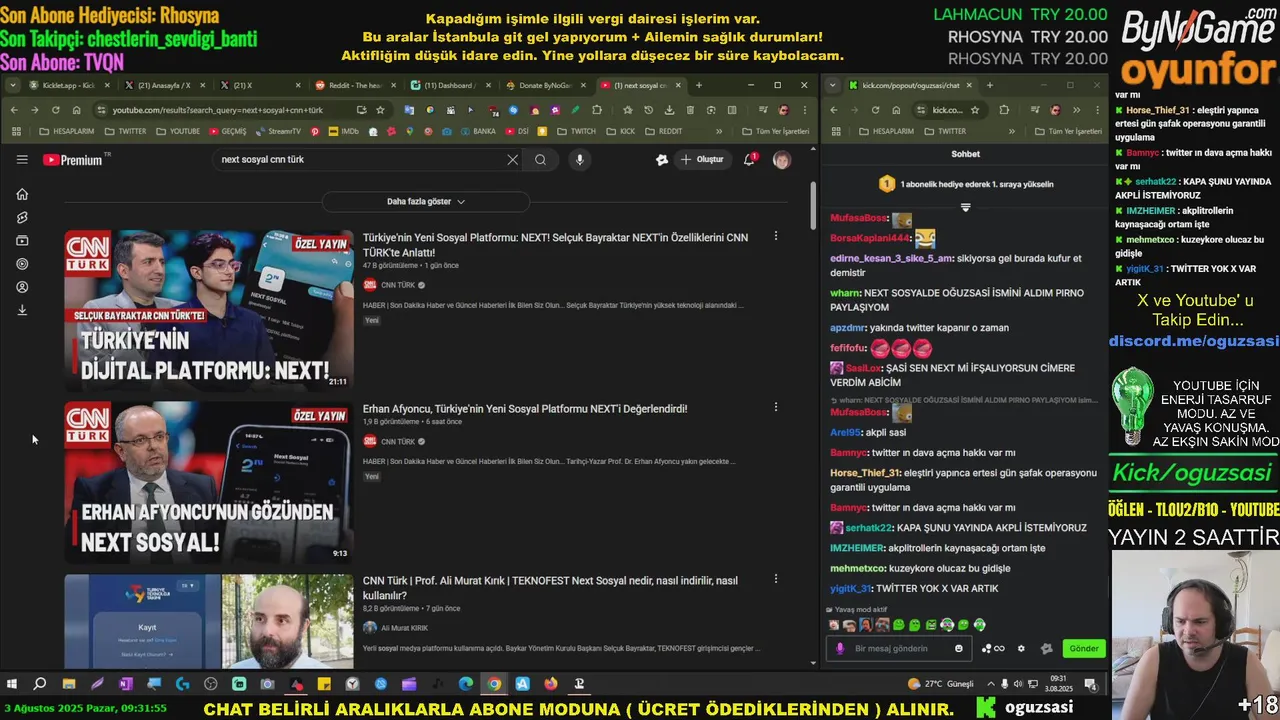
Task: Open the Prof. Ali Murat Kırık video title
Action: [x=550, y=588]
